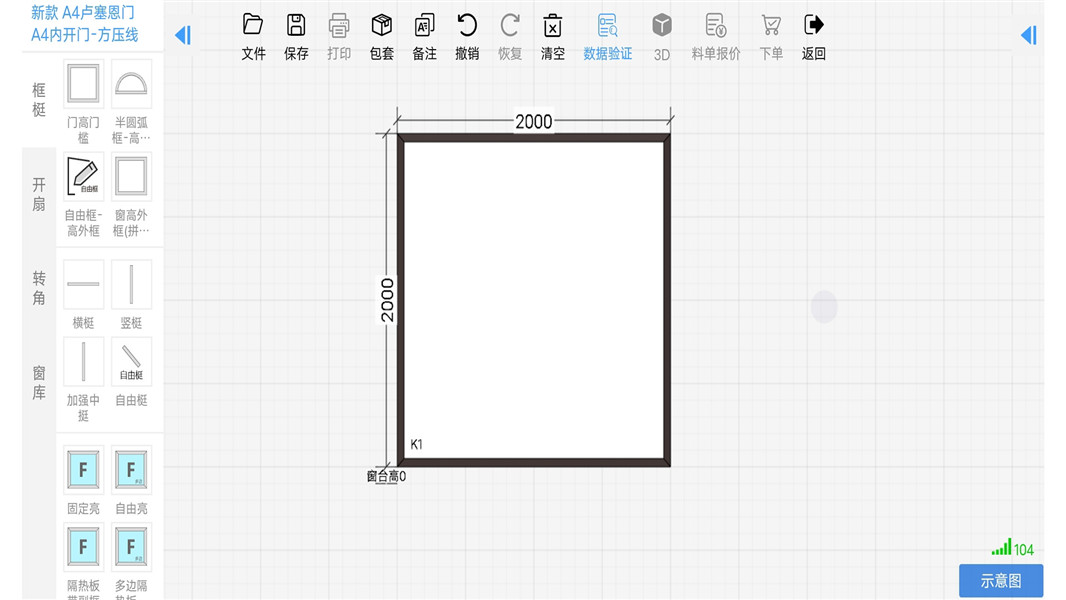Select the 固定亮 fixed glass component
This screenshot has height=600, width=1066.
coord(84,470)
